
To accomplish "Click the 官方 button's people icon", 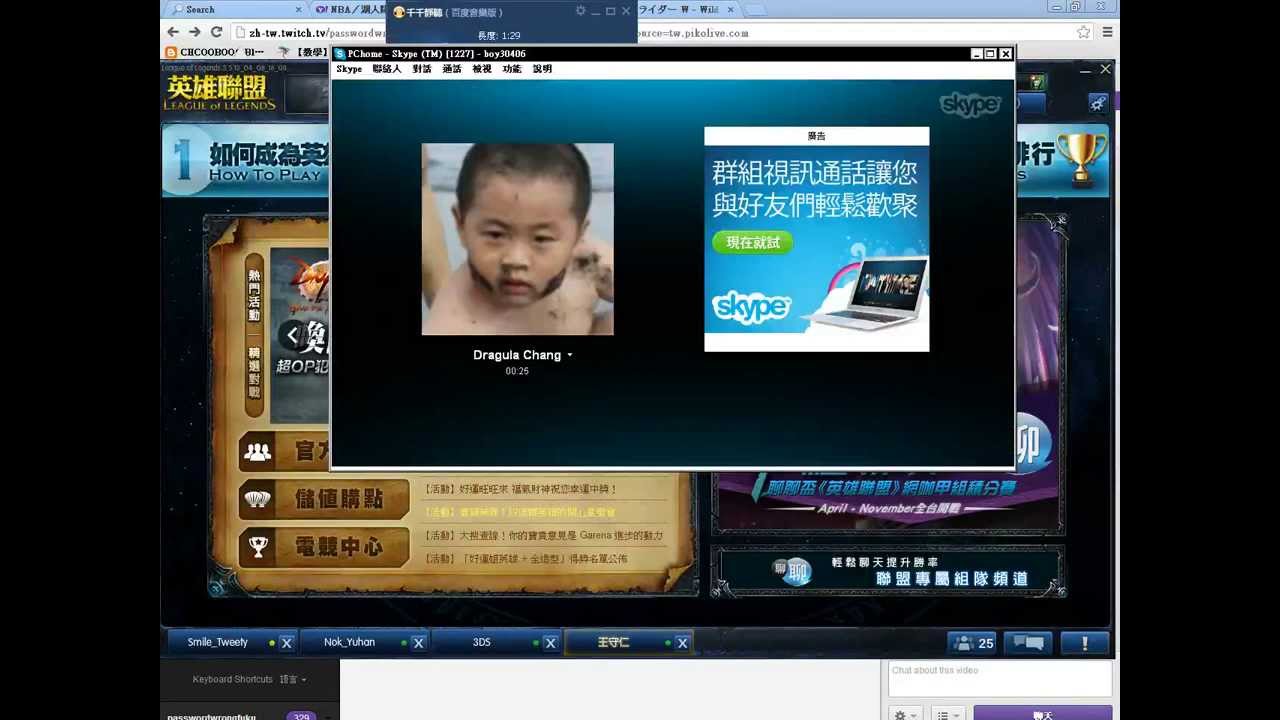I will (258, 452).
